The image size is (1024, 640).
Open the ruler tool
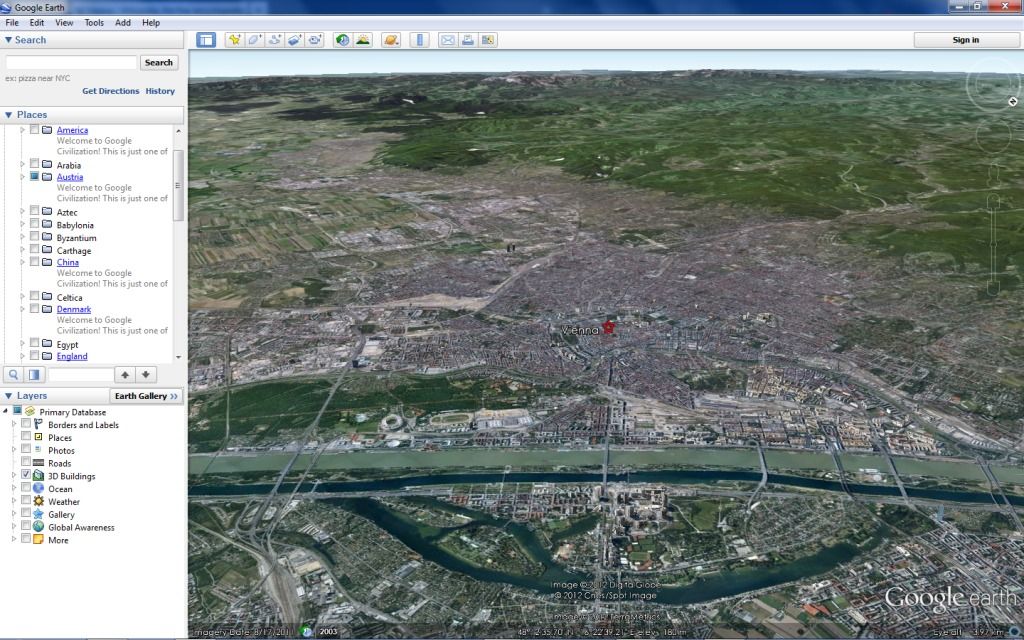click(419, 40)
